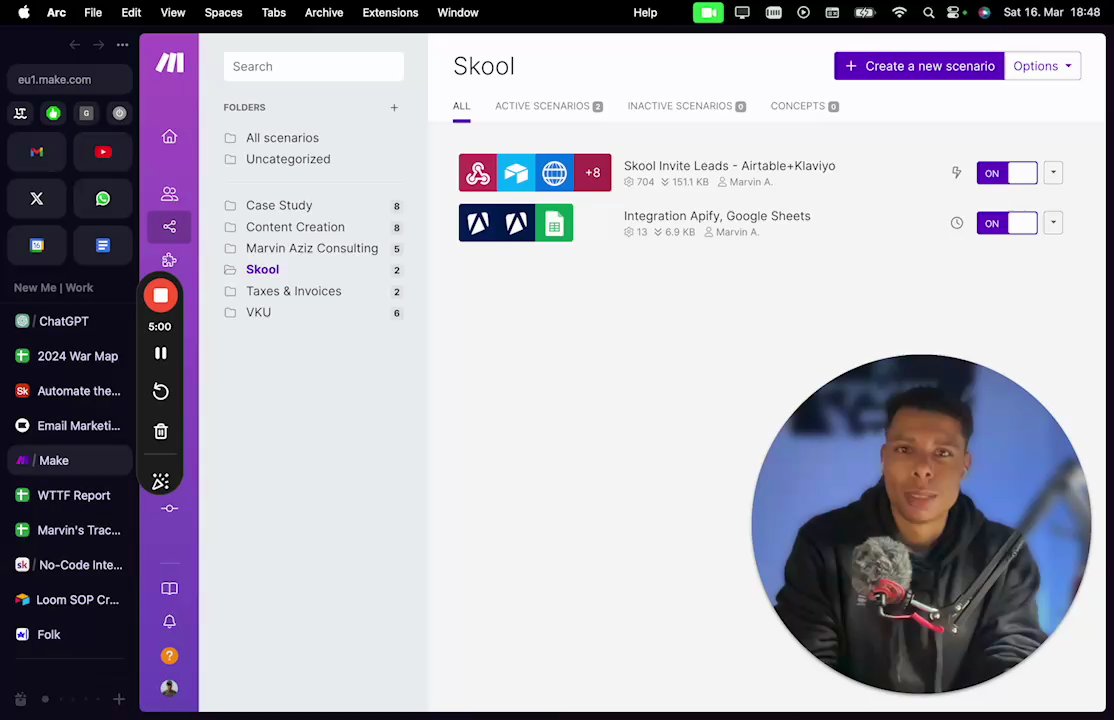Screen dimensions: 1114x720
Task: Open Loom confetti effects icon
Action: click(161, 481)
